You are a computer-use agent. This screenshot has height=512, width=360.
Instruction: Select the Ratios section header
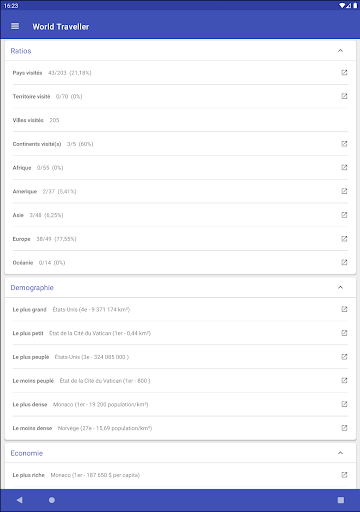point(180,51)
